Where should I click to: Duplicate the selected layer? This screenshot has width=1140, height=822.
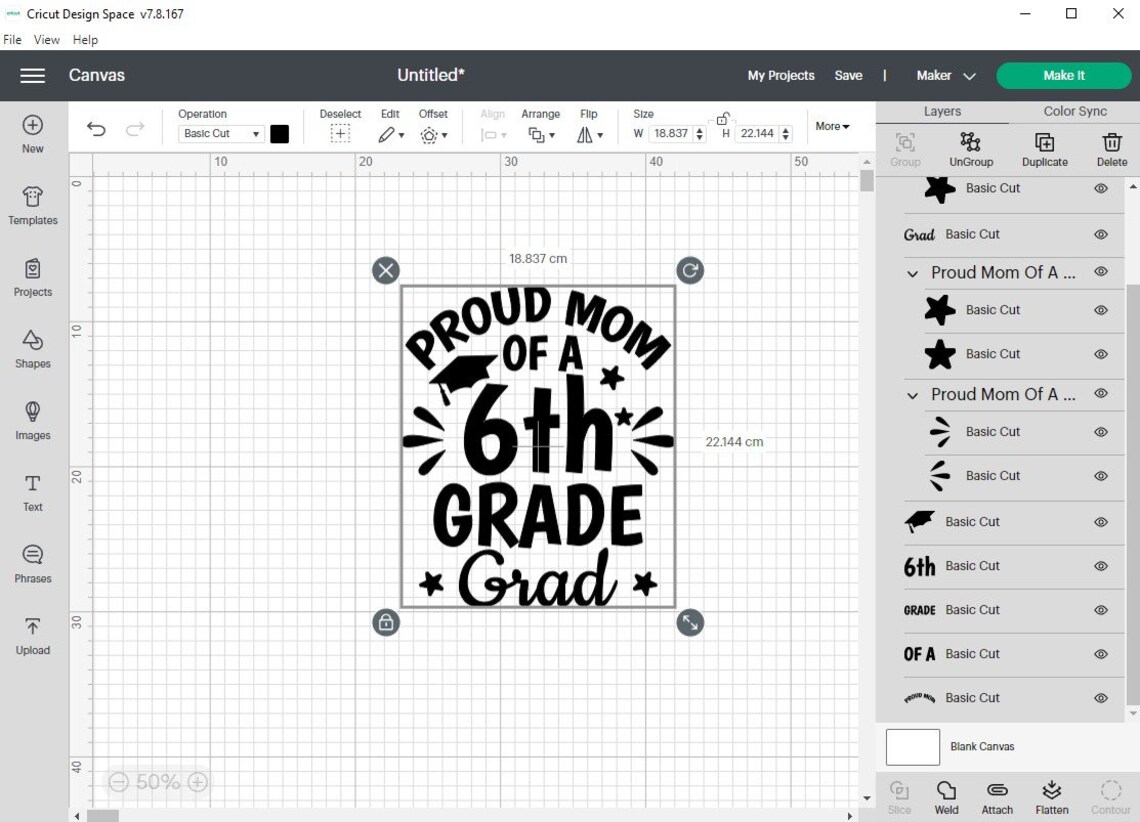(1044, 150)
